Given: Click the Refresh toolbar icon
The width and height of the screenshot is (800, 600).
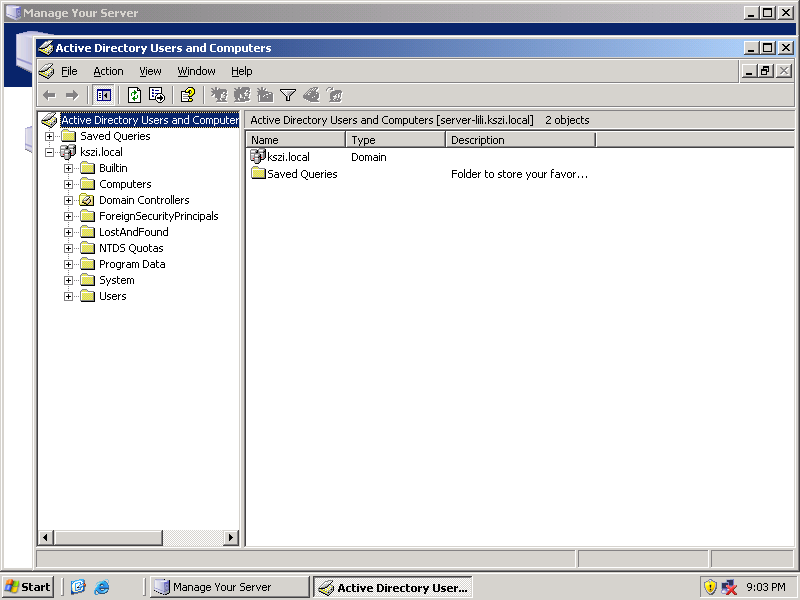Looking at the screenshot, I should click(x=134, y=95).
